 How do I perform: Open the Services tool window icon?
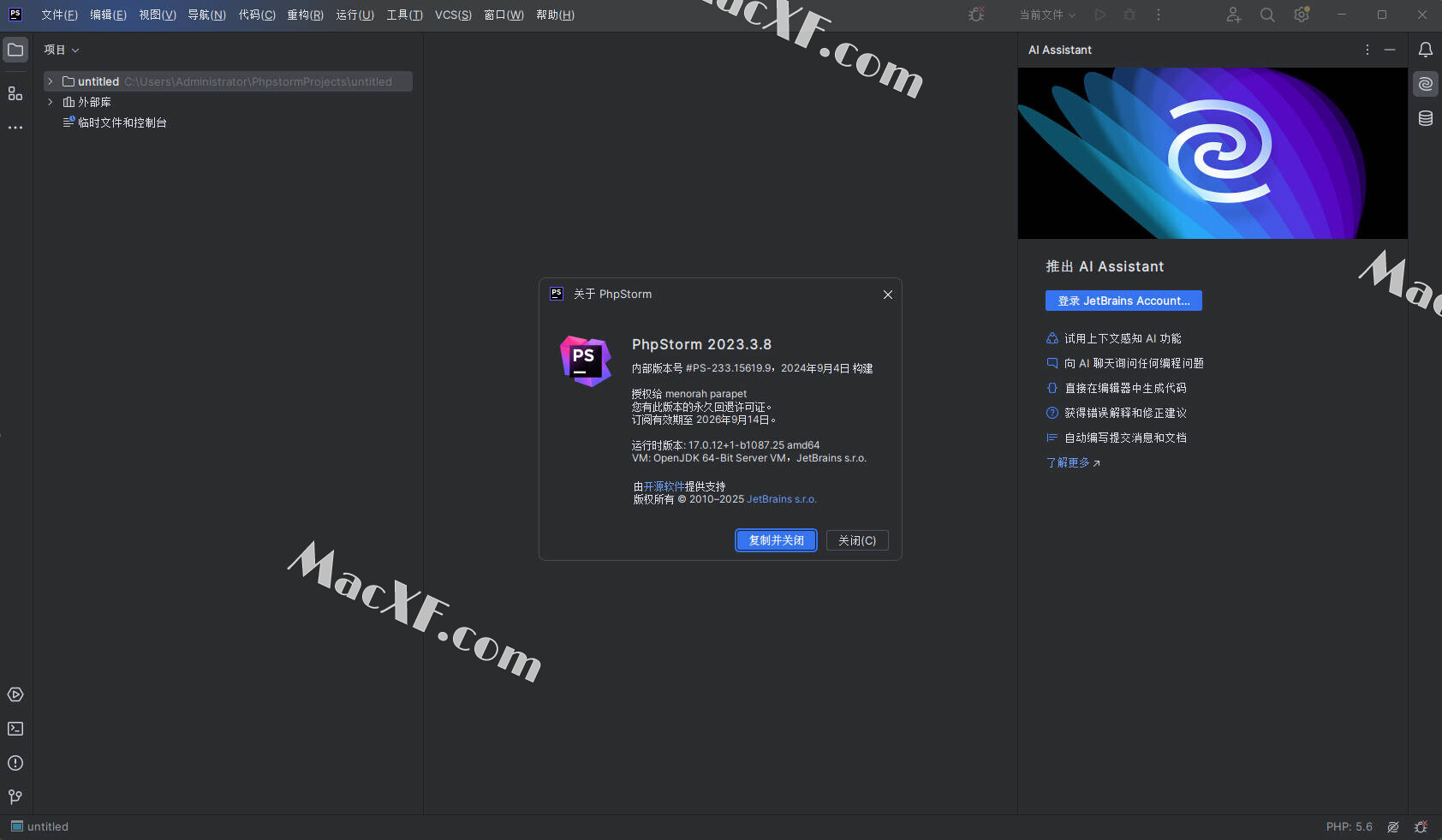tap(15, 694)
